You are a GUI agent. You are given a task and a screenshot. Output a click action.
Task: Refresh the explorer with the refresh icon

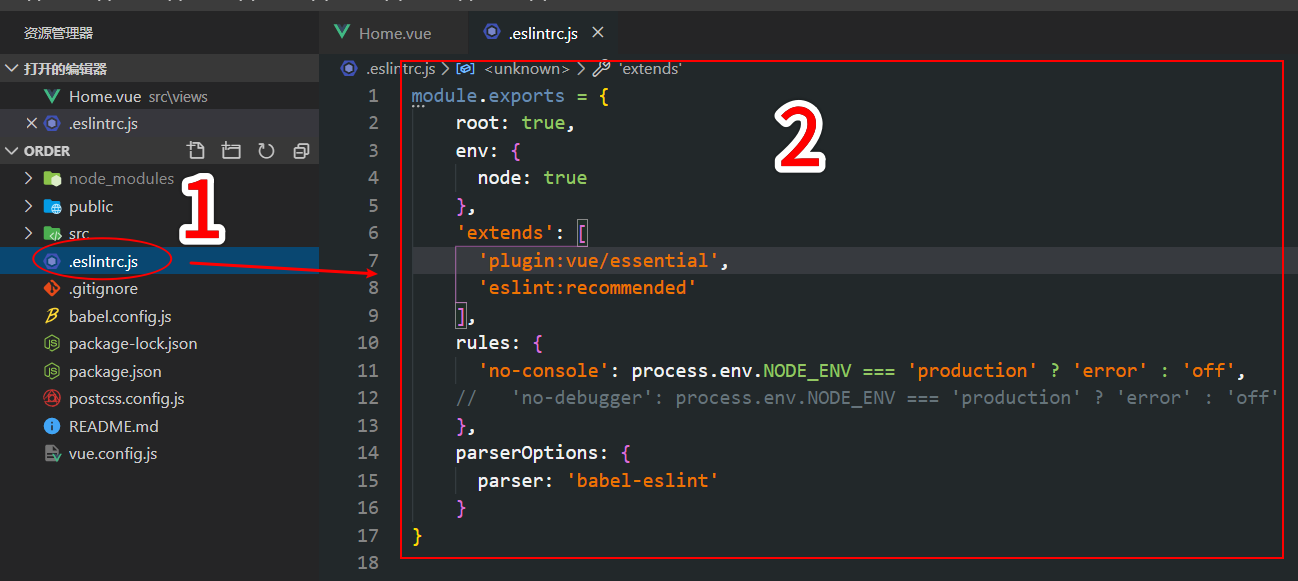click(266, 151)
